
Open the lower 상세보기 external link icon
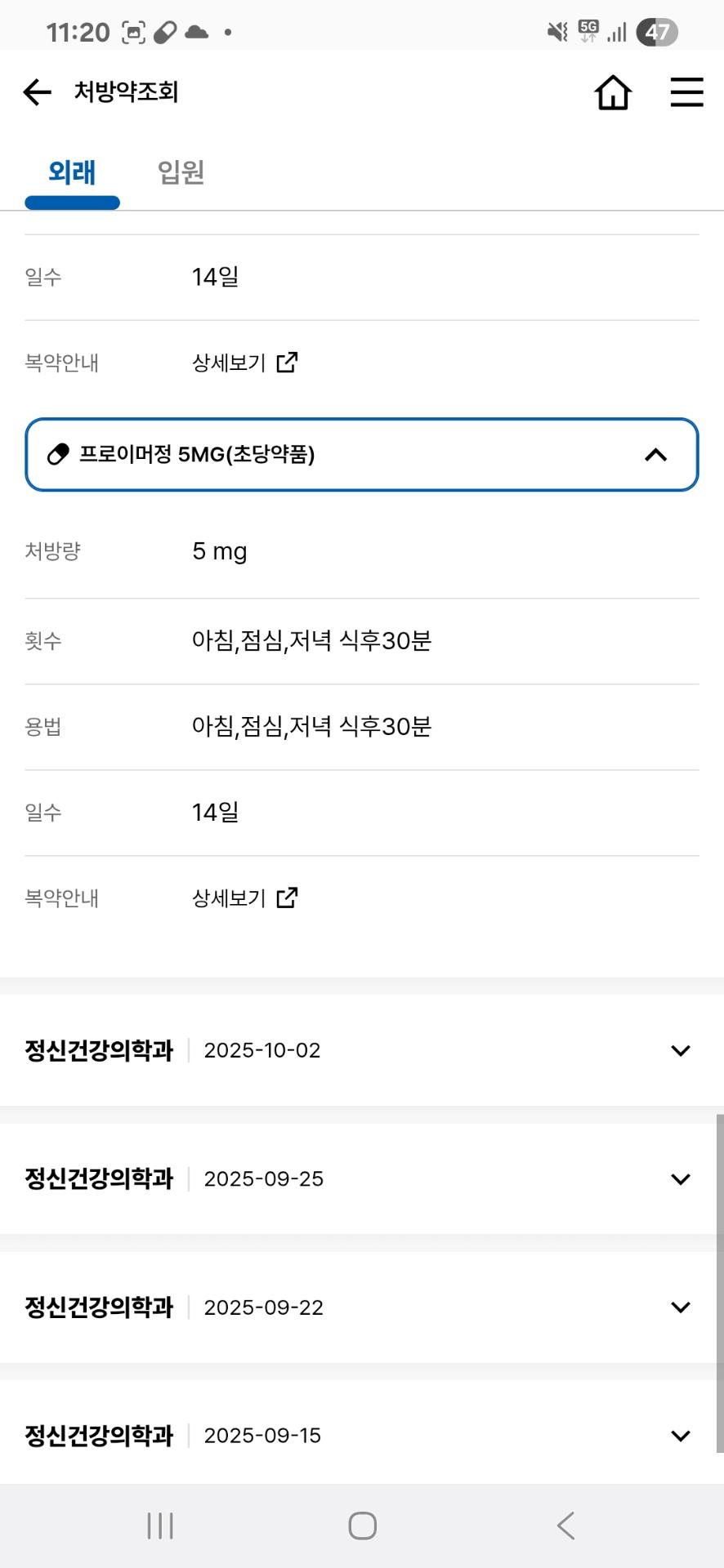pos(287,898)
